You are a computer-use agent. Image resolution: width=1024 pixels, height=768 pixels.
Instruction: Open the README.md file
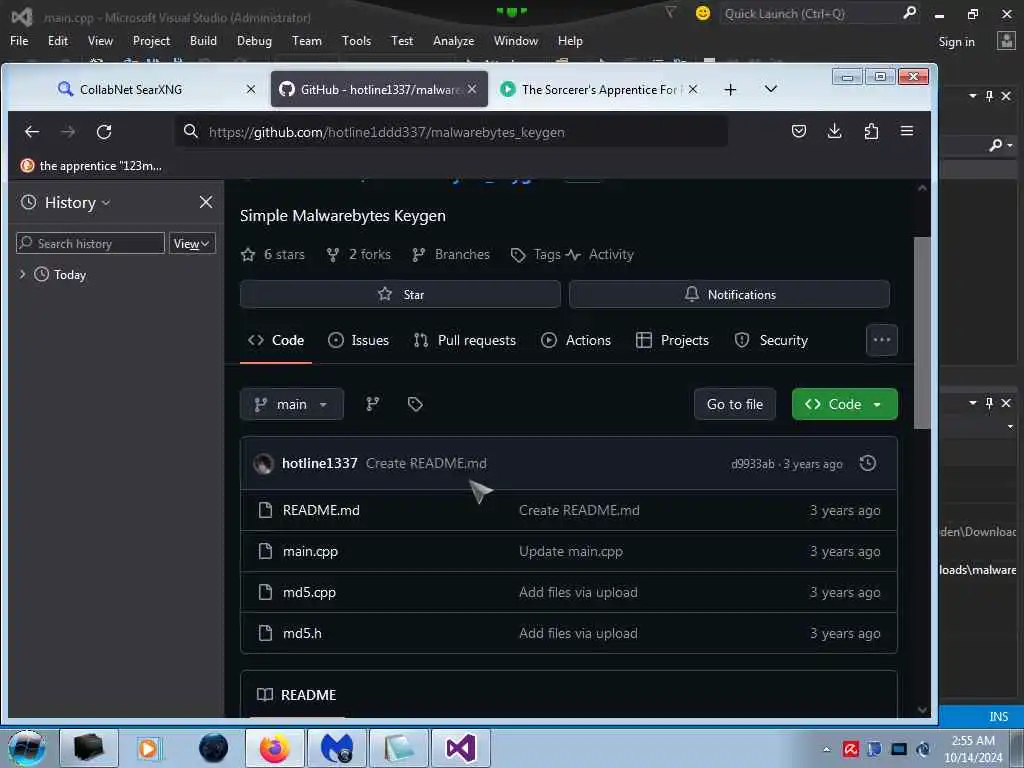[321, 510]
